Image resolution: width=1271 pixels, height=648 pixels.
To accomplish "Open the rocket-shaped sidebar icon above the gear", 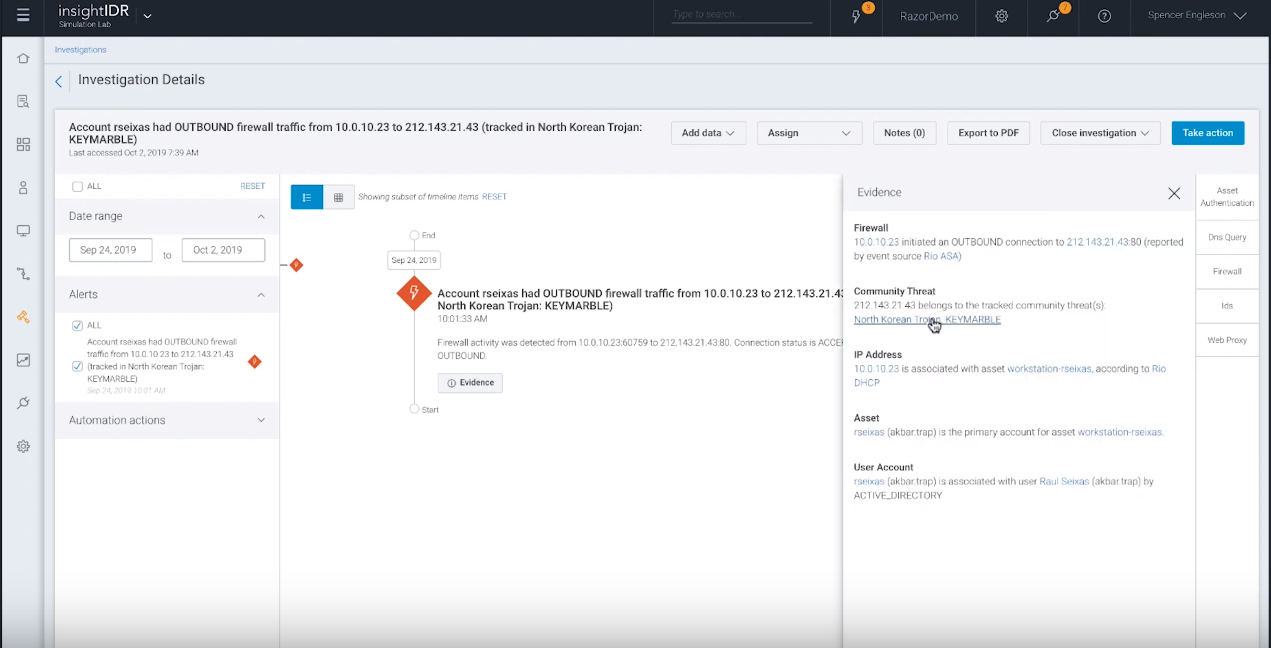I will click(23, 403).
